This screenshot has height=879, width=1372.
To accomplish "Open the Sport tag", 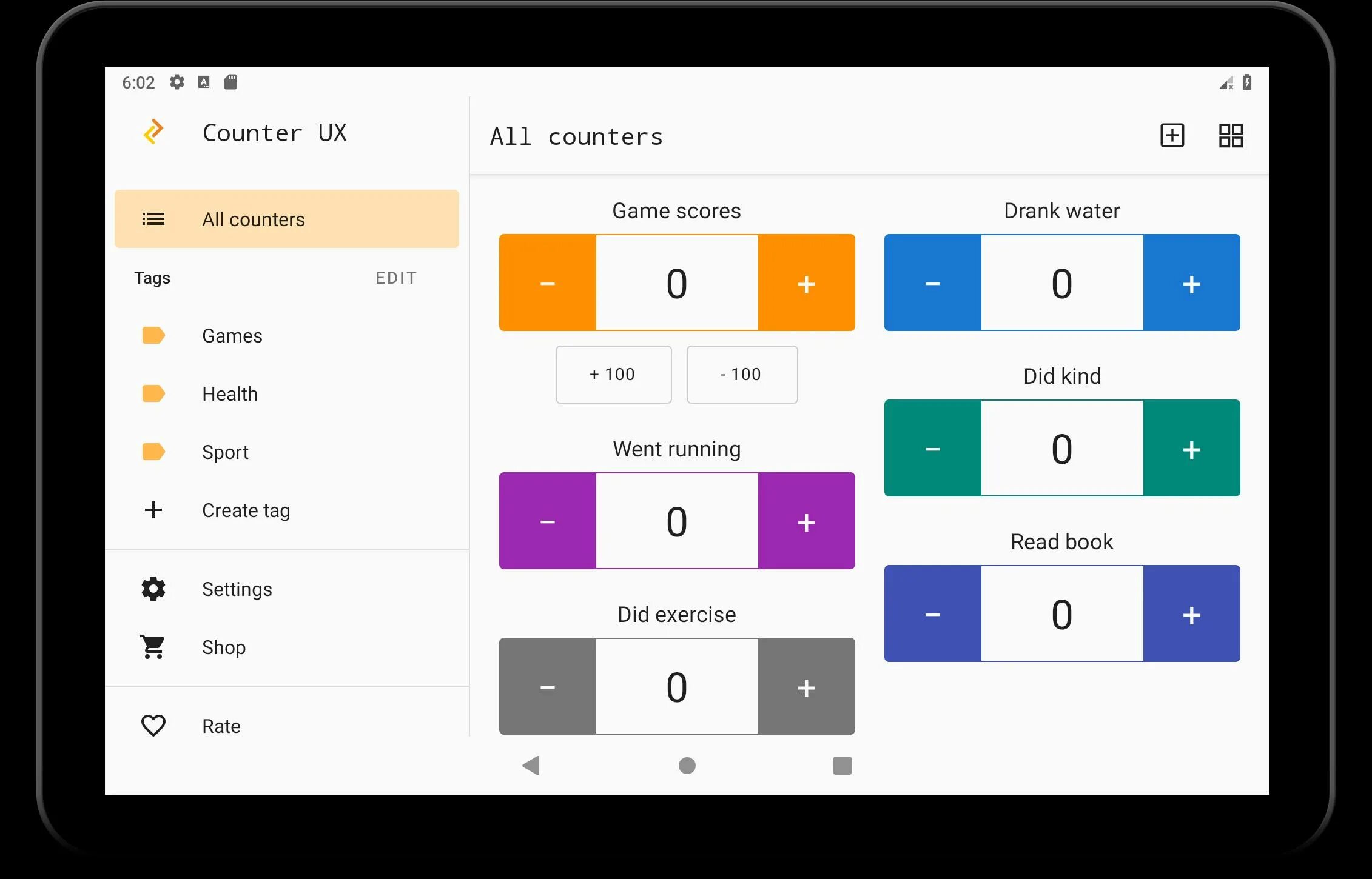I will tap(225, 452).
